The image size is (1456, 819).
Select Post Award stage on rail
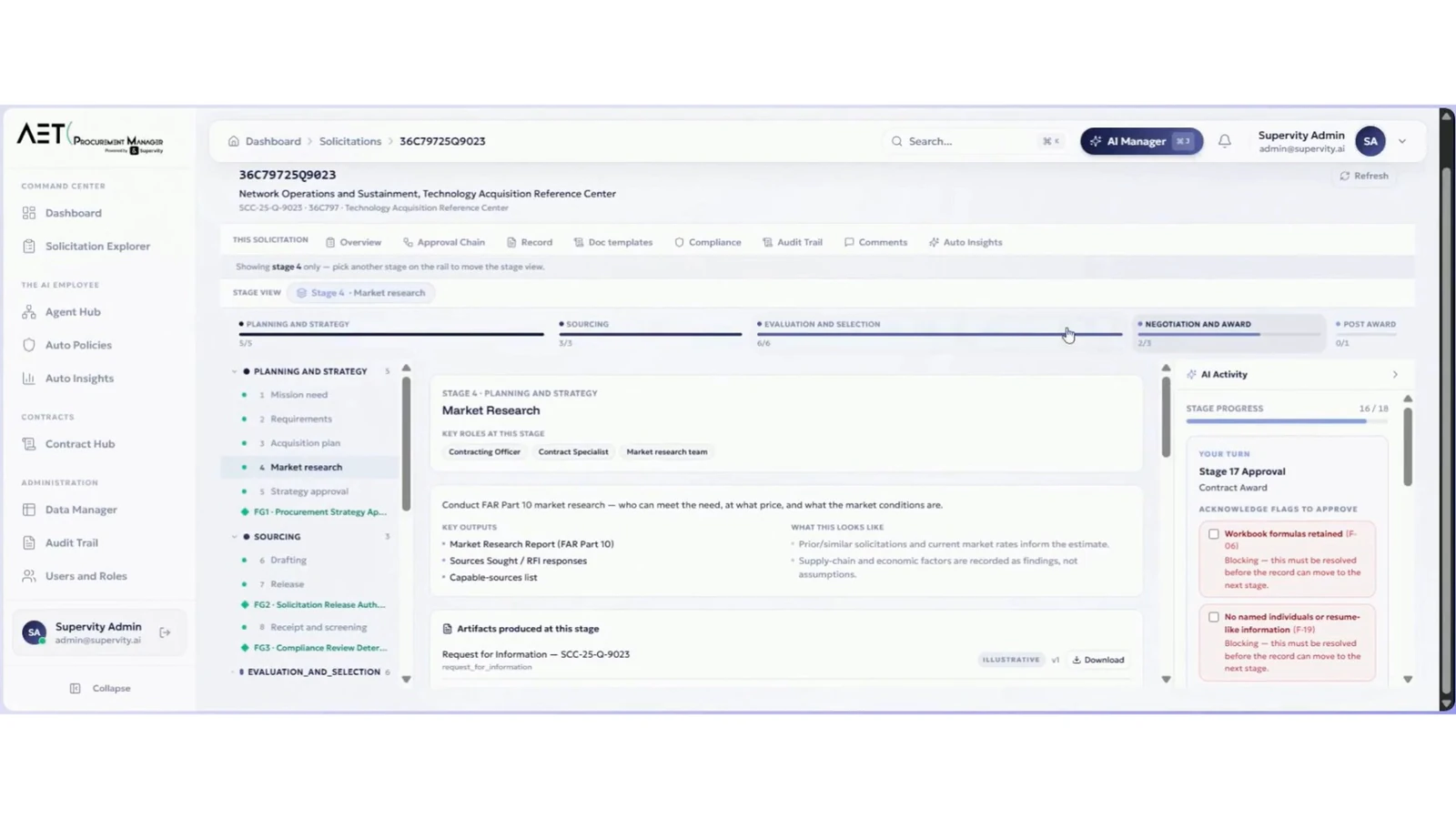1365,332
